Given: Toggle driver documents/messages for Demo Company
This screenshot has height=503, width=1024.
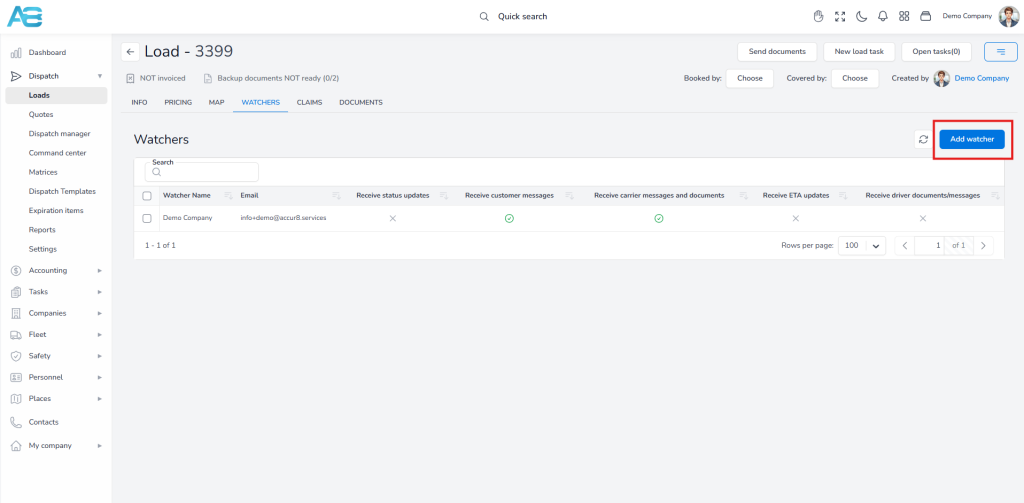Looking at the screenshot, I should [923, 218].
